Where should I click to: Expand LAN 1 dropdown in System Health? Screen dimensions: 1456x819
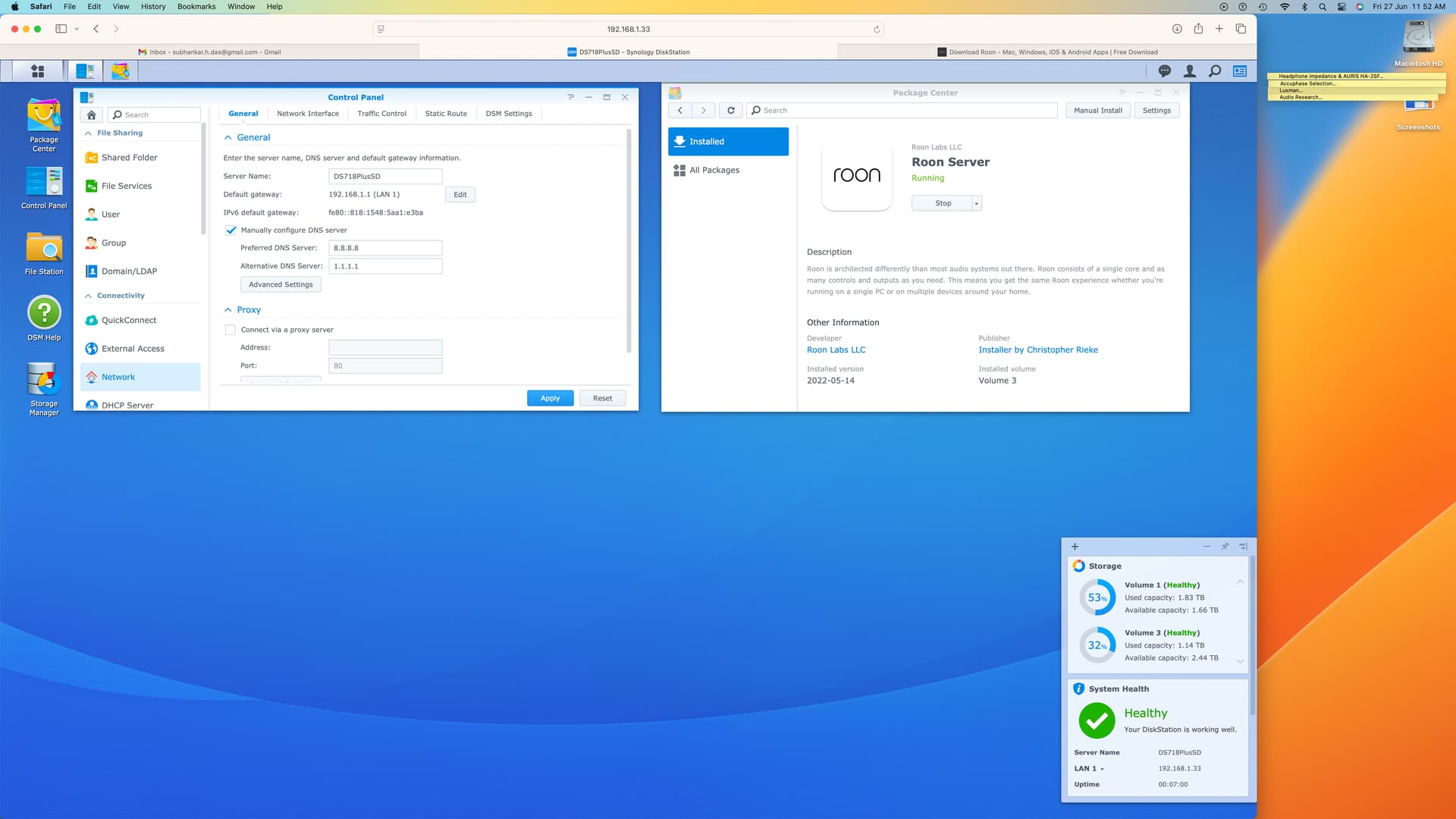1102,769
